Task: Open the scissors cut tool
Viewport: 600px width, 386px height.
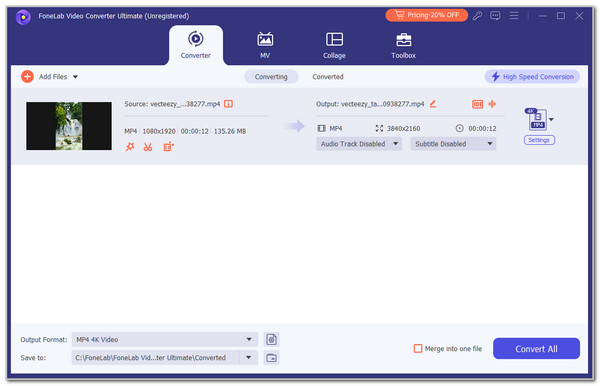Action: pos(148,147)
